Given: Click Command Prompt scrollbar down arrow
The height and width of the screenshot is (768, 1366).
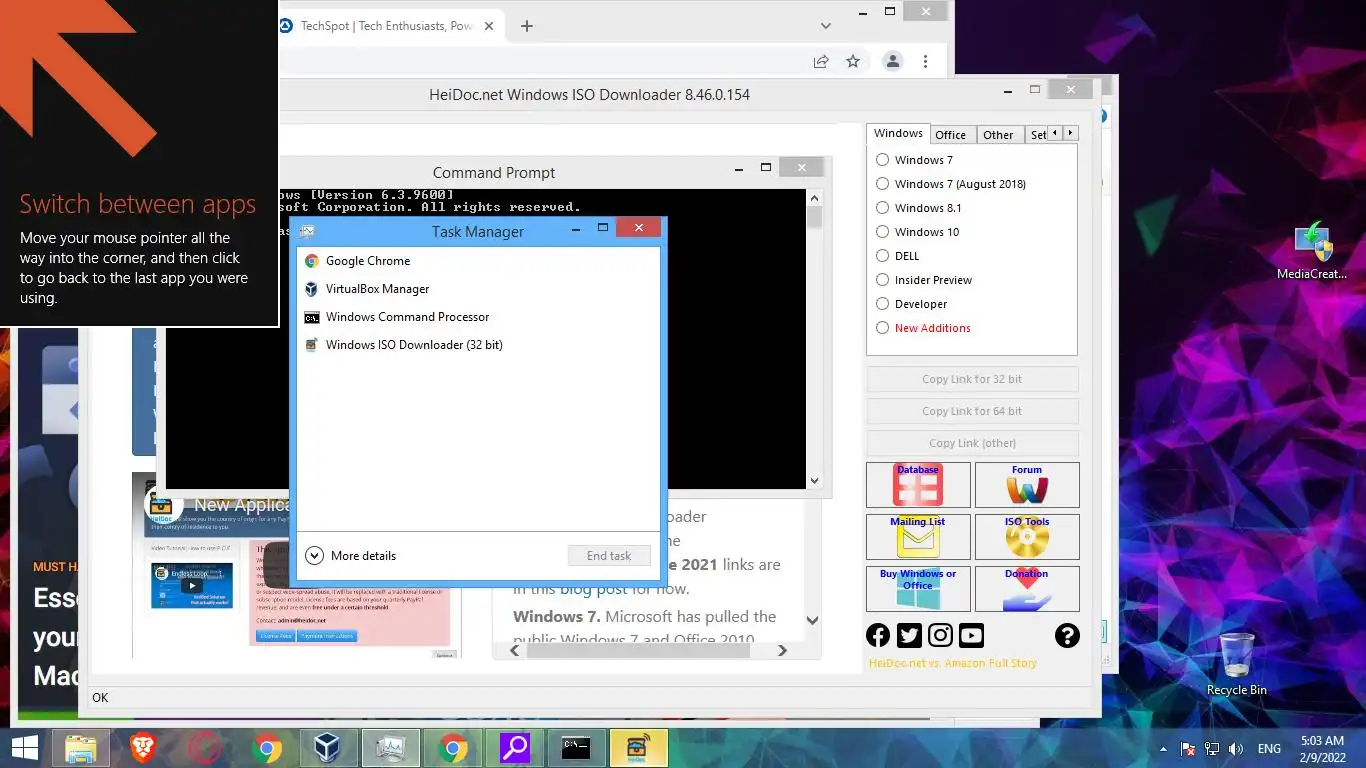Looking at the screenshot, I should [814, 481].
